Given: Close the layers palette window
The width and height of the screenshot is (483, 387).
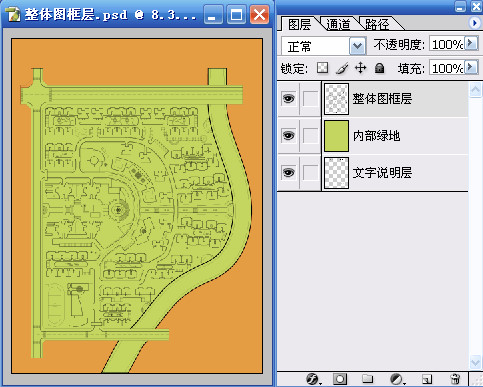Looking at the screenshot, I should tap(476, 6).
